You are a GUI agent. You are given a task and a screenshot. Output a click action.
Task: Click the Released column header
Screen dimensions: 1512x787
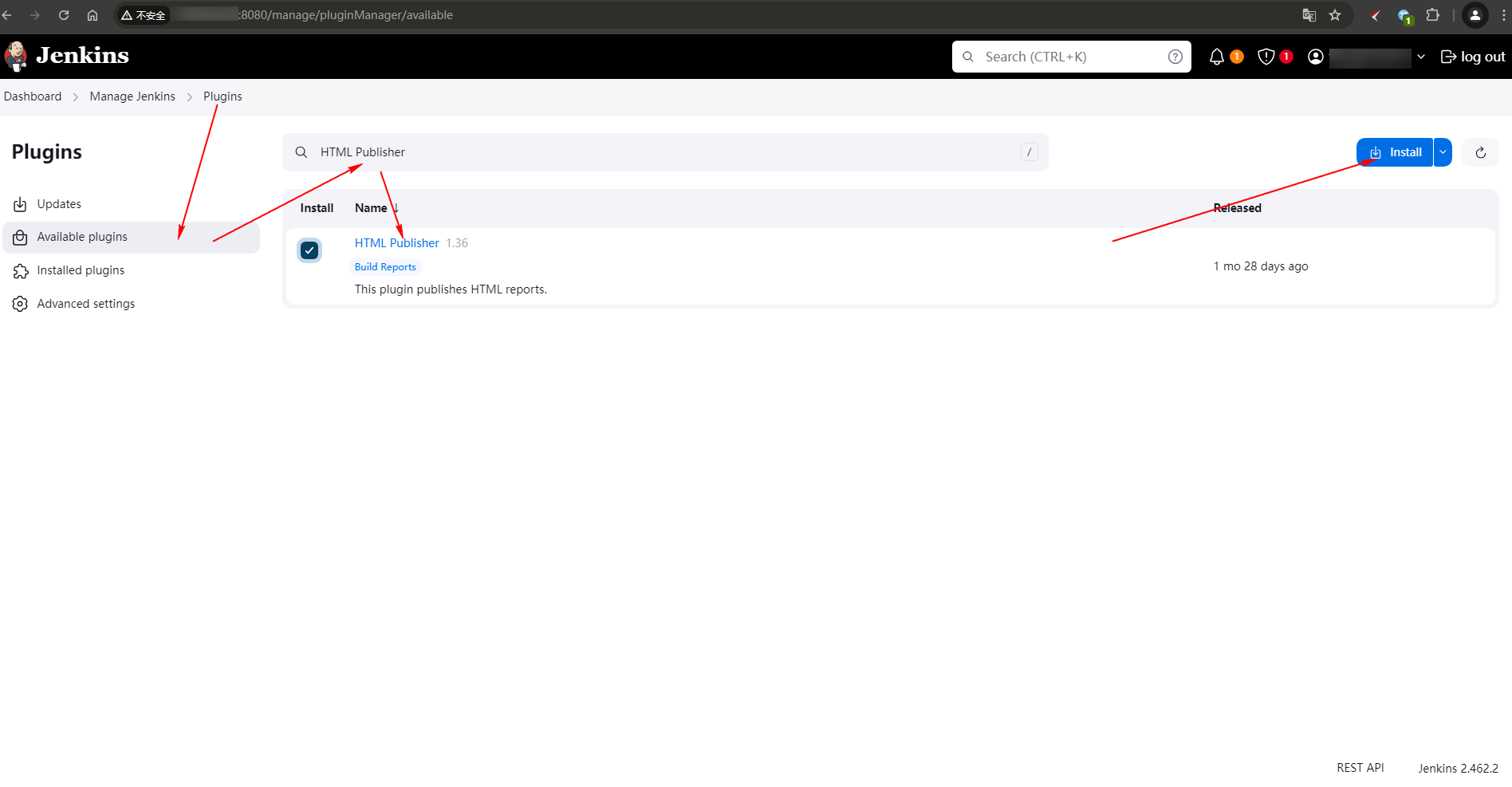(1238, 208)
